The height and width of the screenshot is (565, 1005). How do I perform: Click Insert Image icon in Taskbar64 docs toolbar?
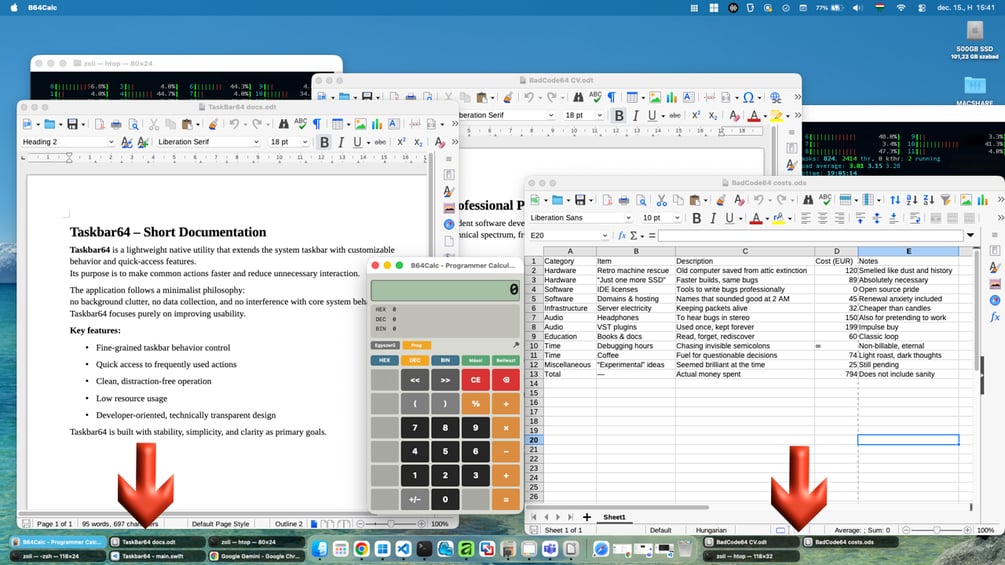360,124
